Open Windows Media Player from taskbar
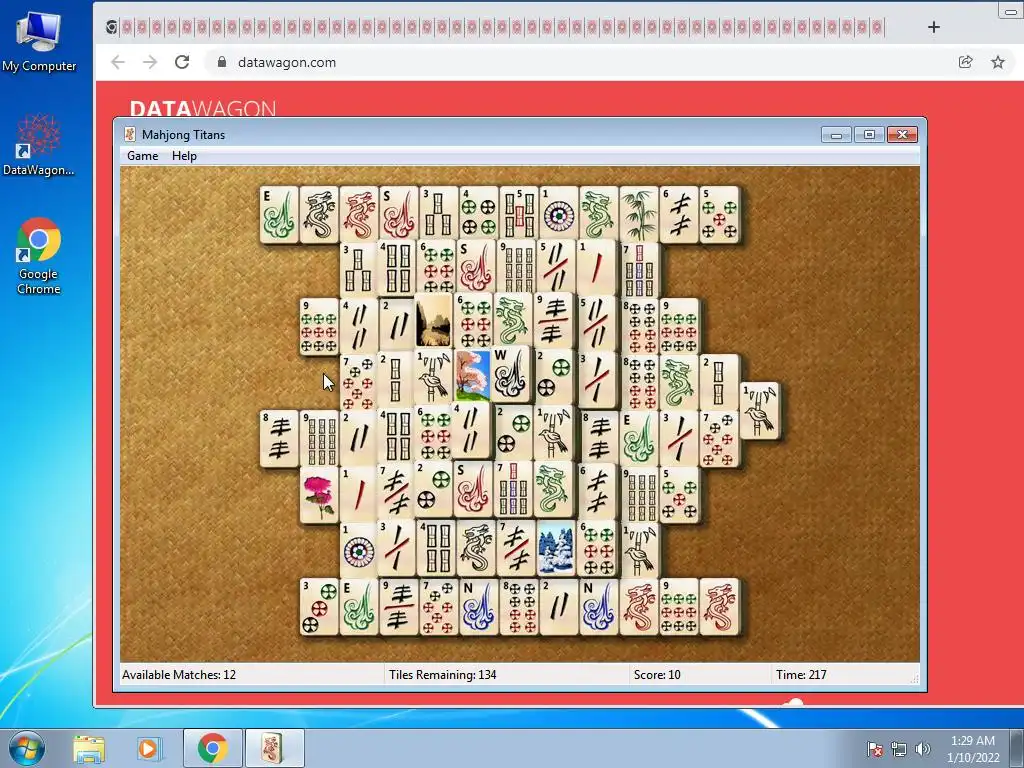This screenshot has width=1024, height=768. 148,748
